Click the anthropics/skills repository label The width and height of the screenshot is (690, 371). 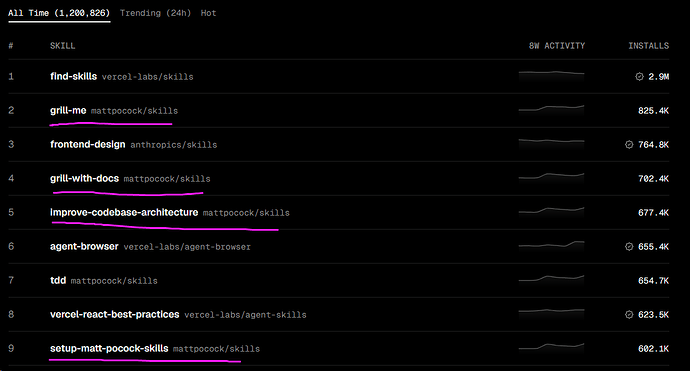(174, 145)
